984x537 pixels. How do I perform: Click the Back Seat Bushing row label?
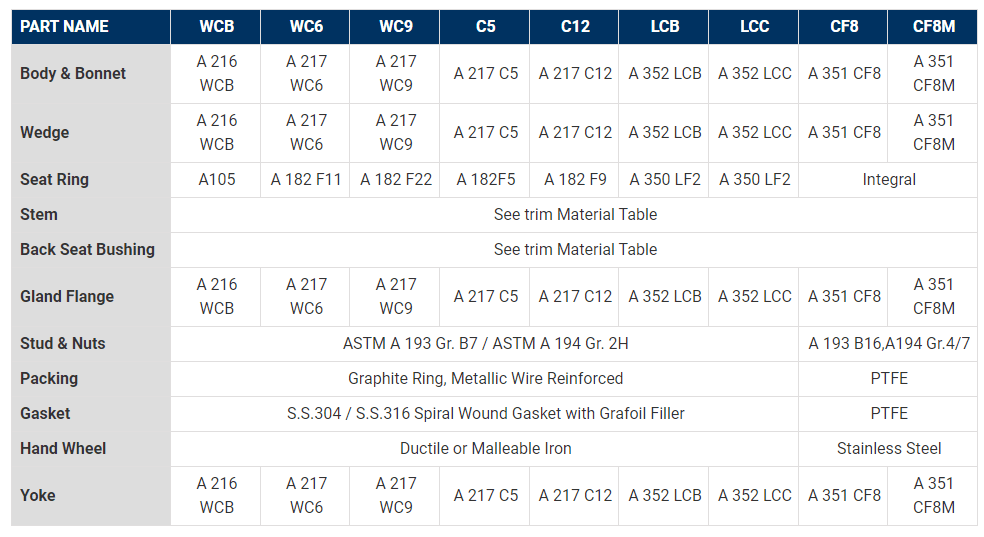pyautogui.click(x=87, y=249)
